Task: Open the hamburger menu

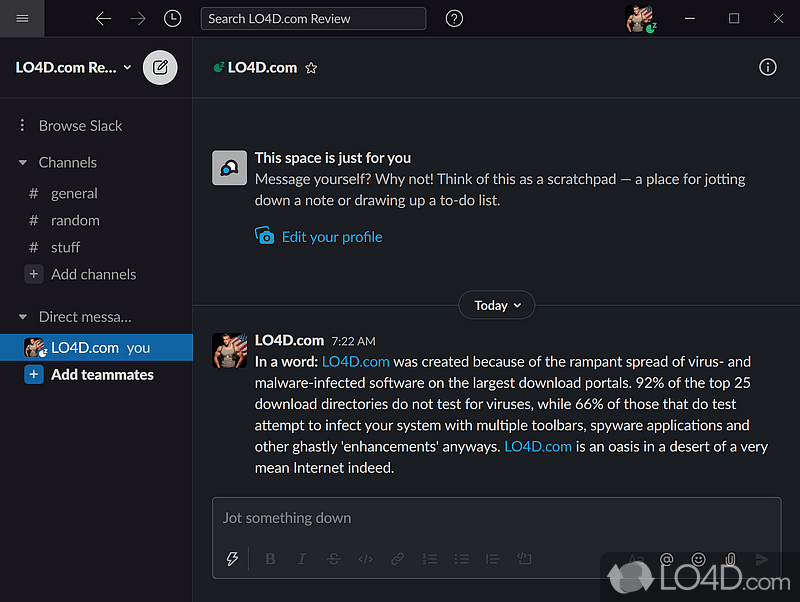Action: point(22,18)
